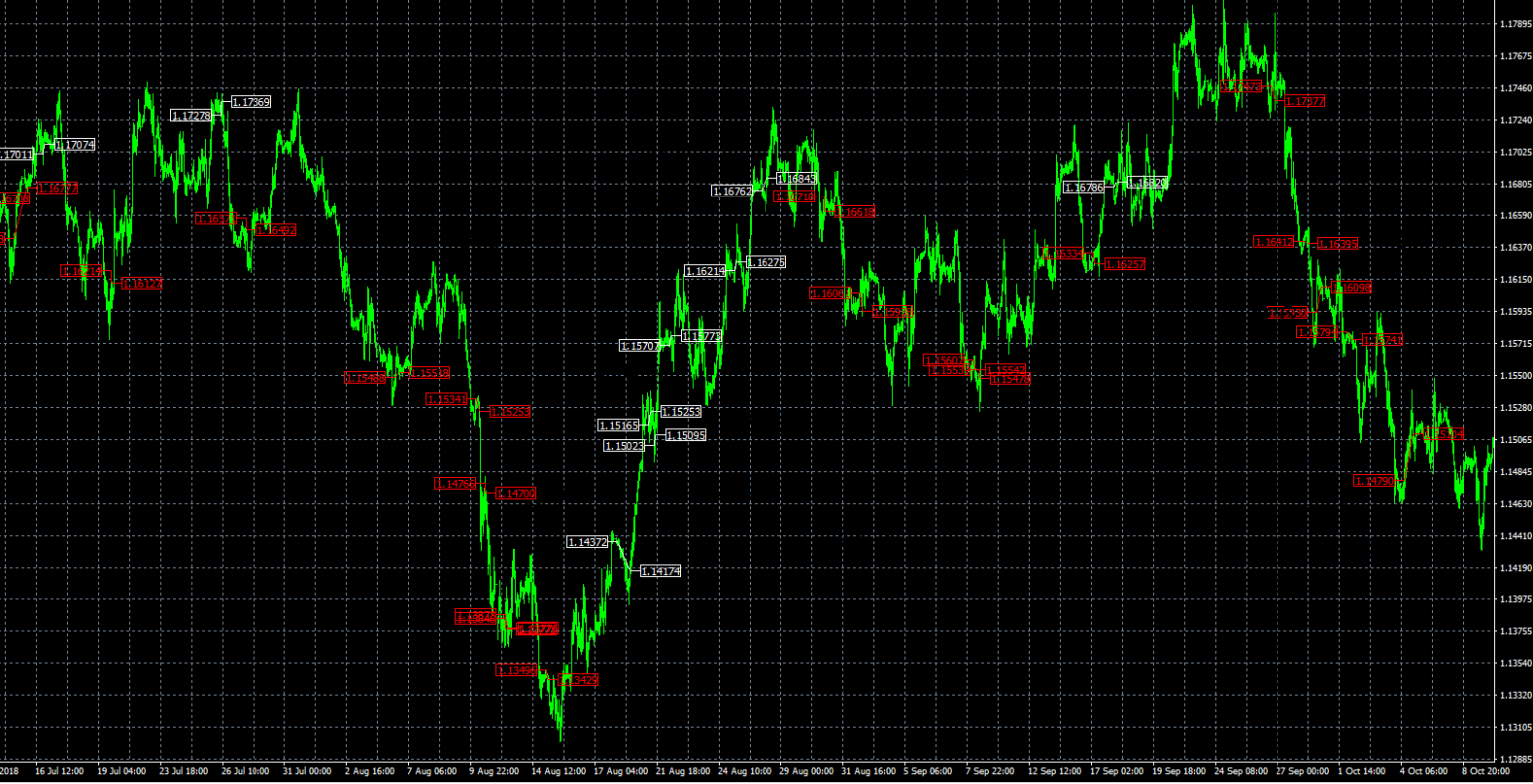Select the red 1.16257 price label
Viewport: 1533px width, 784px height.
point(1124,264)
